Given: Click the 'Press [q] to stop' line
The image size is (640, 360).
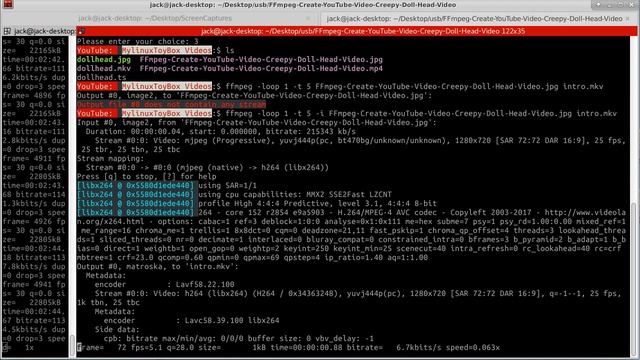Looking at the screenshot, I should coord(147,177).
